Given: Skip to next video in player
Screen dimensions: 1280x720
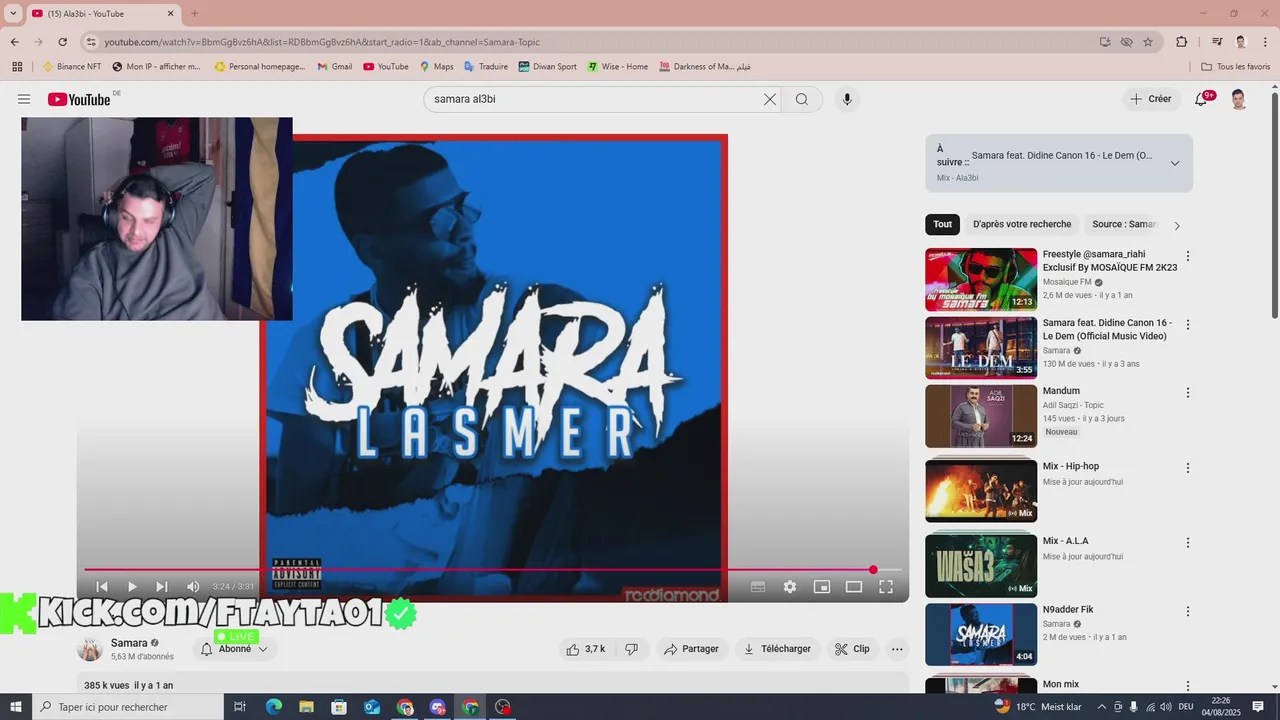Looking at the screenshot, I should tap(162, 587).
